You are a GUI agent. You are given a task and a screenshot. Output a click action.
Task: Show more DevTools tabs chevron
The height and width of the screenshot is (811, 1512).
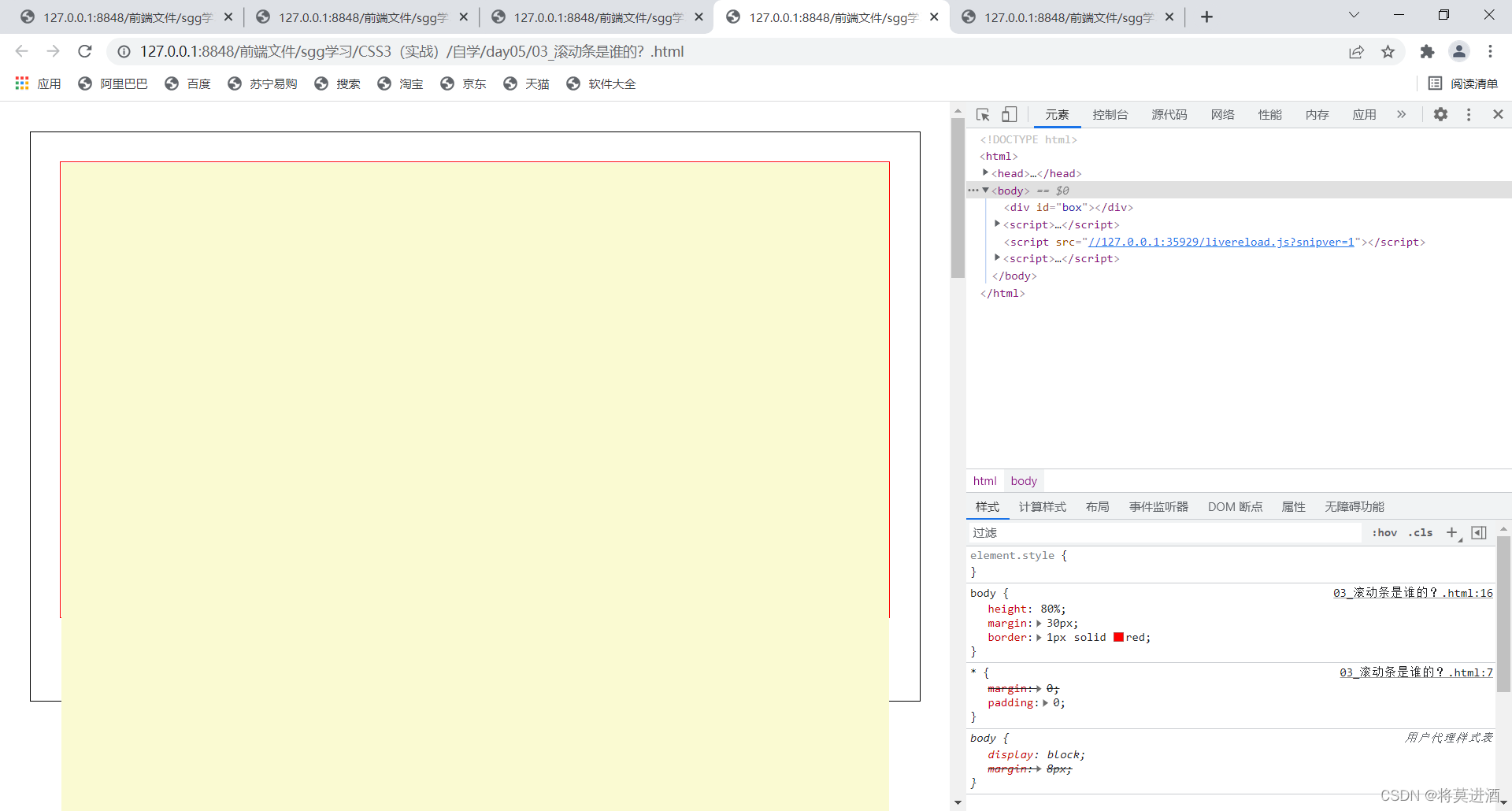[1401, 115]
